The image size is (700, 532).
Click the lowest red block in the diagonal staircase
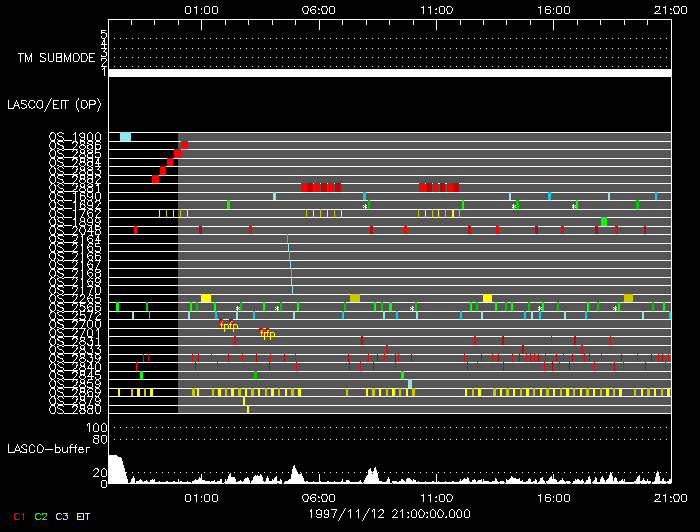point(156,179)
